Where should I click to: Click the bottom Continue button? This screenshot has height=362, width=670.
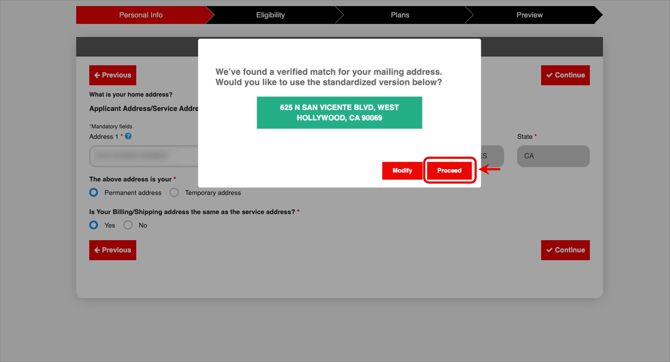[565, 250]
